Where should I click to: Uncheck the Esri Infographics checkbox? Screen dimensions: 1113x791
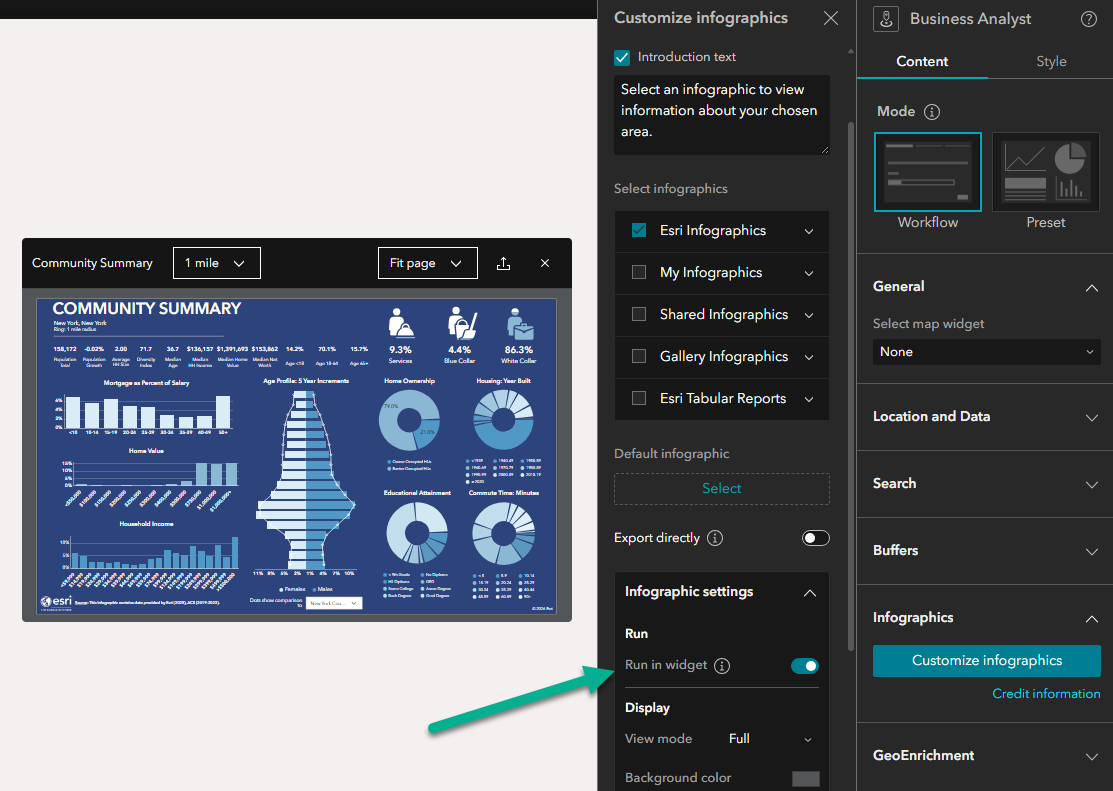[639, 231]
